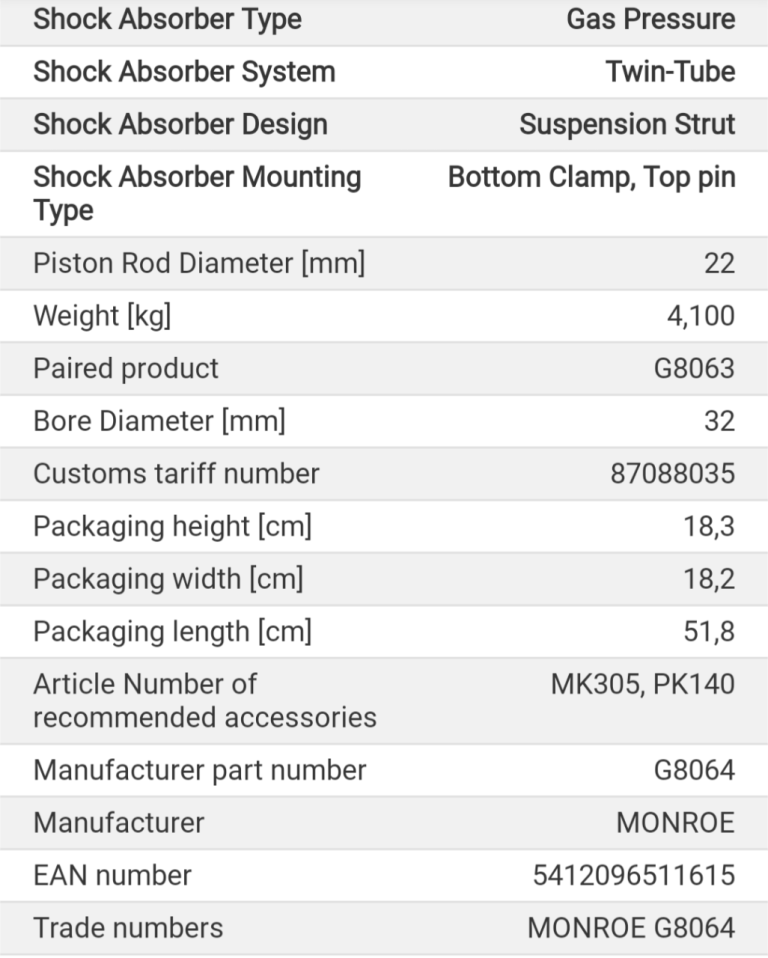This screenshot has height=958, width=768.
Task: Select Bore Diameter value 32
Action: pos(719,421)
